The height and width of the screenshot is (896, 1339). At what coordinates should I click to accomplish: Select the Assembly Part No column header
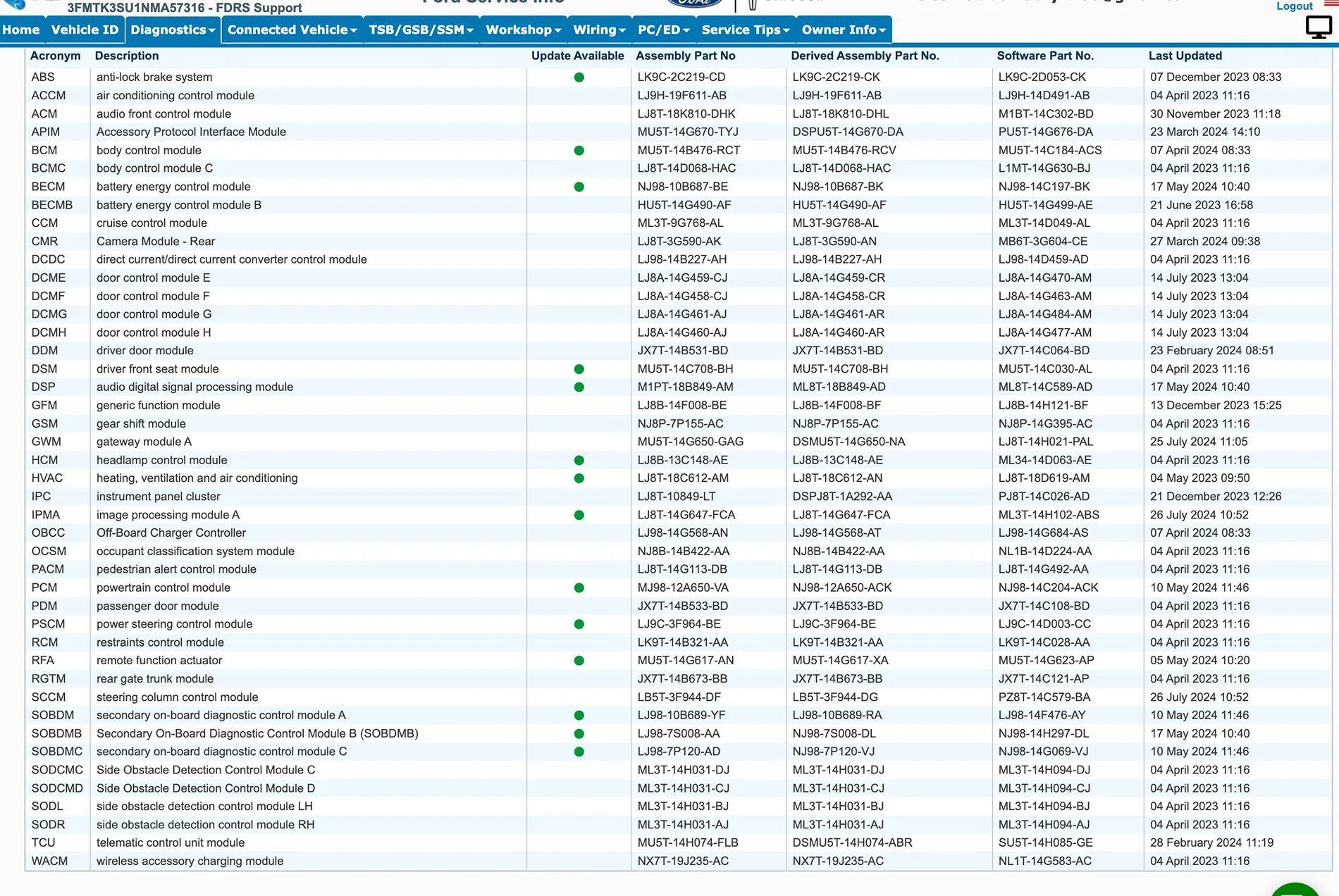pyautogui.click(x=686, y=56)
